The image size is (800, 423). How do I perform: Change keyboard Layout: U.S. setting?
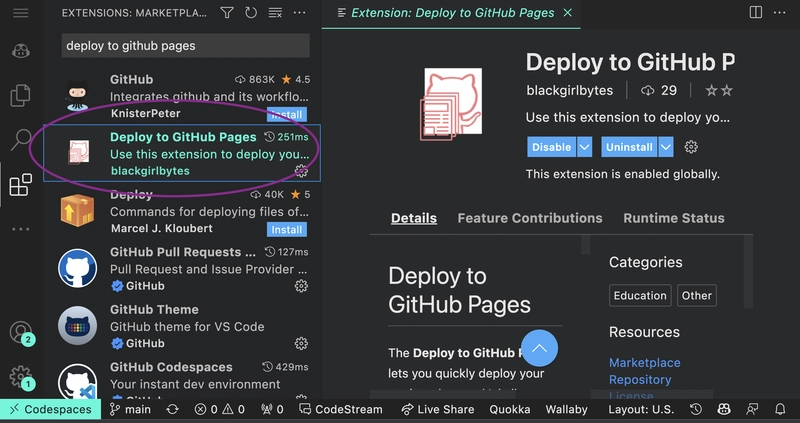(x=641, y=409)
